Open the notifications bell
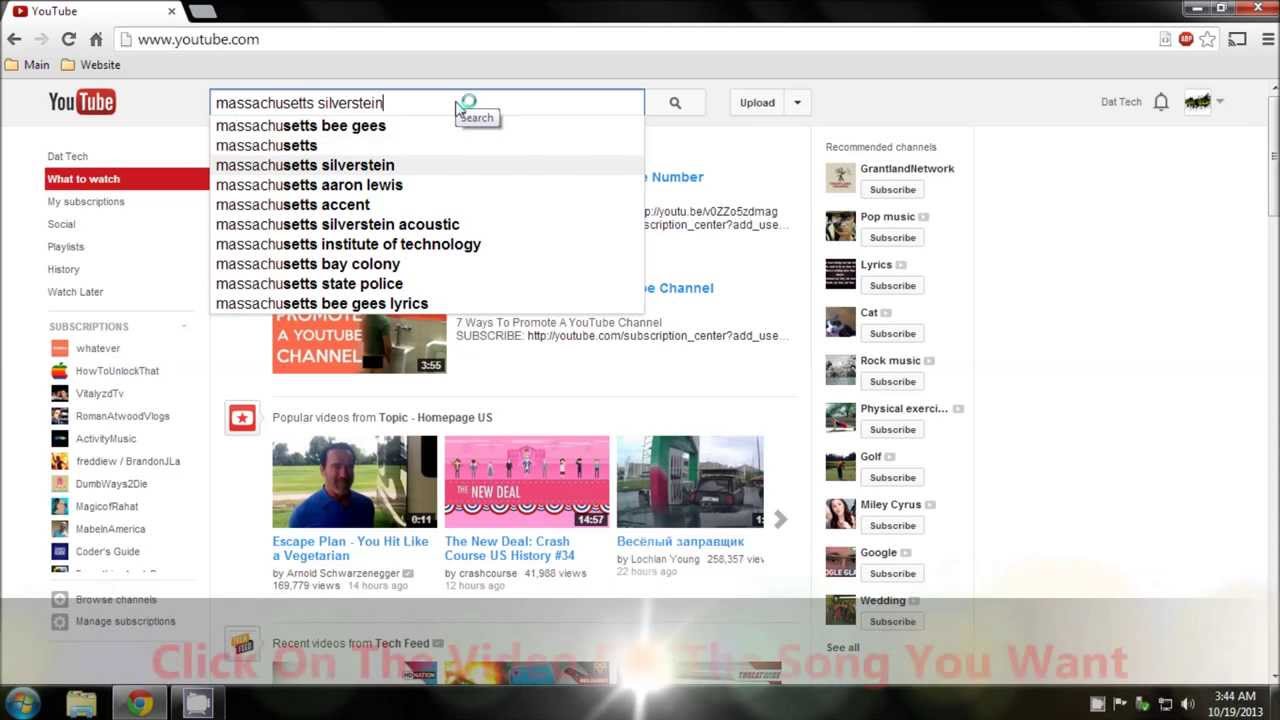Viewport: 1280px width, 720px height. [x=1161, y=102]
